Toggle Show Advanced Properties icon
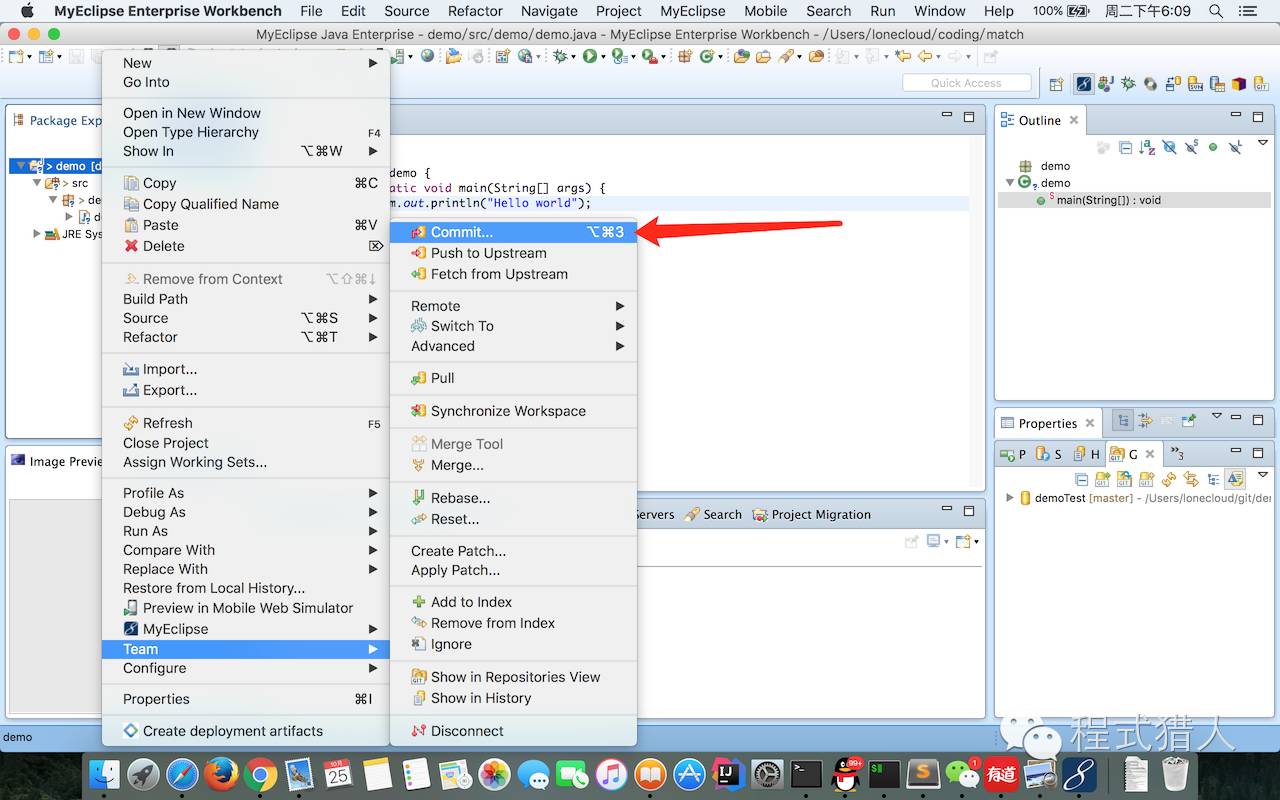1280x800 pixels. coord(1145,420)
